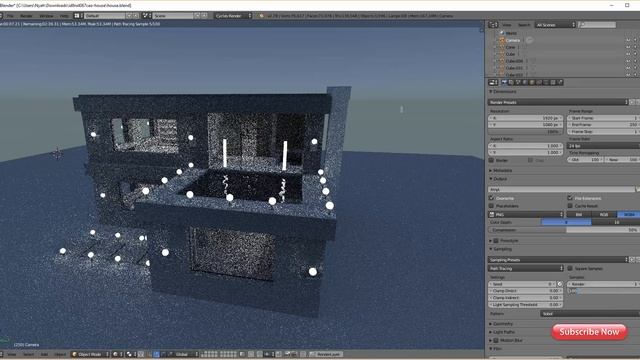
Task: Adjust the Compression slider
Action: click(x=564, y=230)
